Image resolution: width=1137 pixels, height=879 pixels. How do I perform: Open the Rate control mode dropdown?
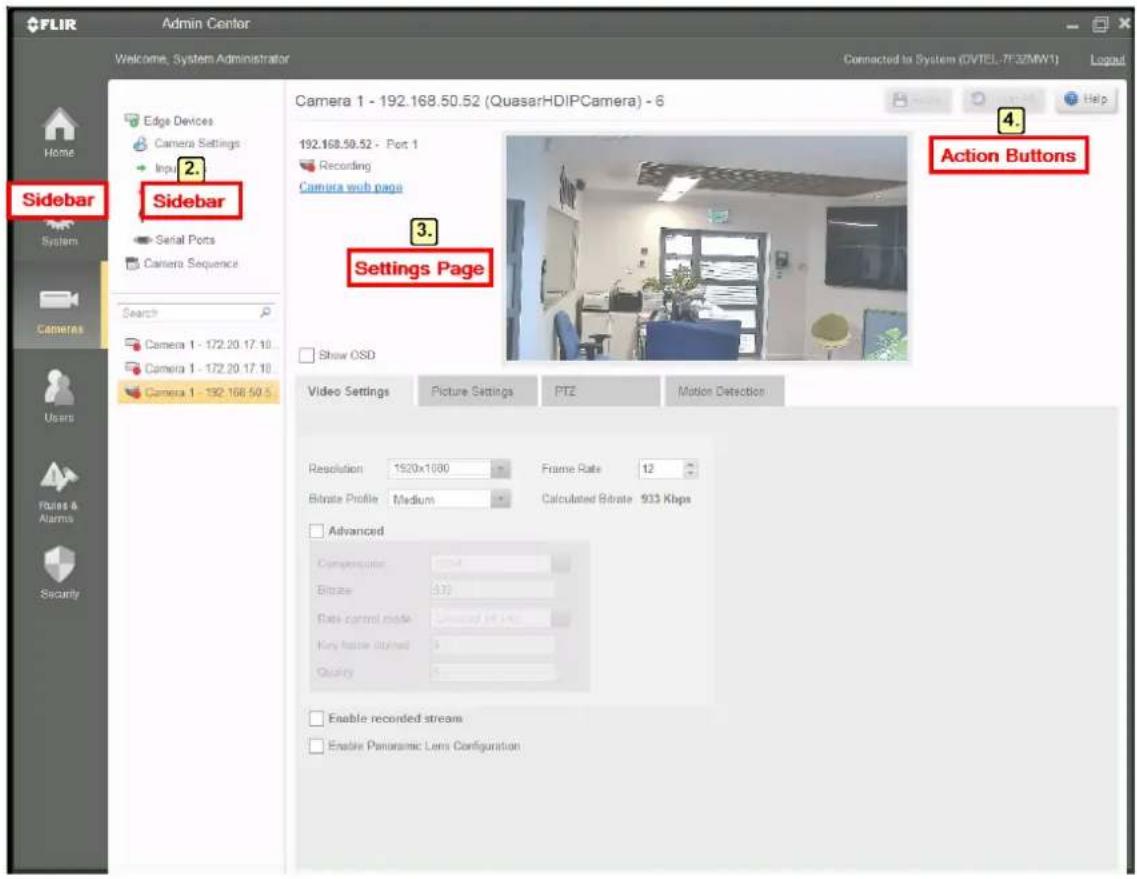(500, 619)
